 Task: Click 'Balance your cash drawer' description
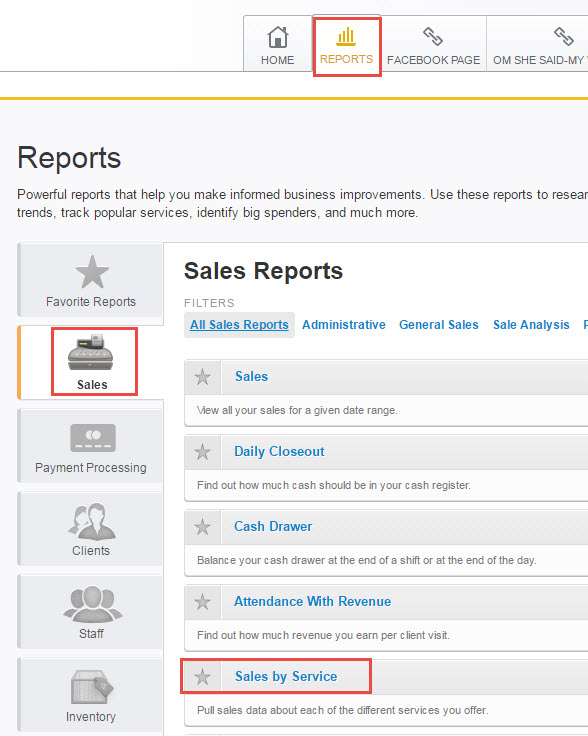click(x=367, y=560)
